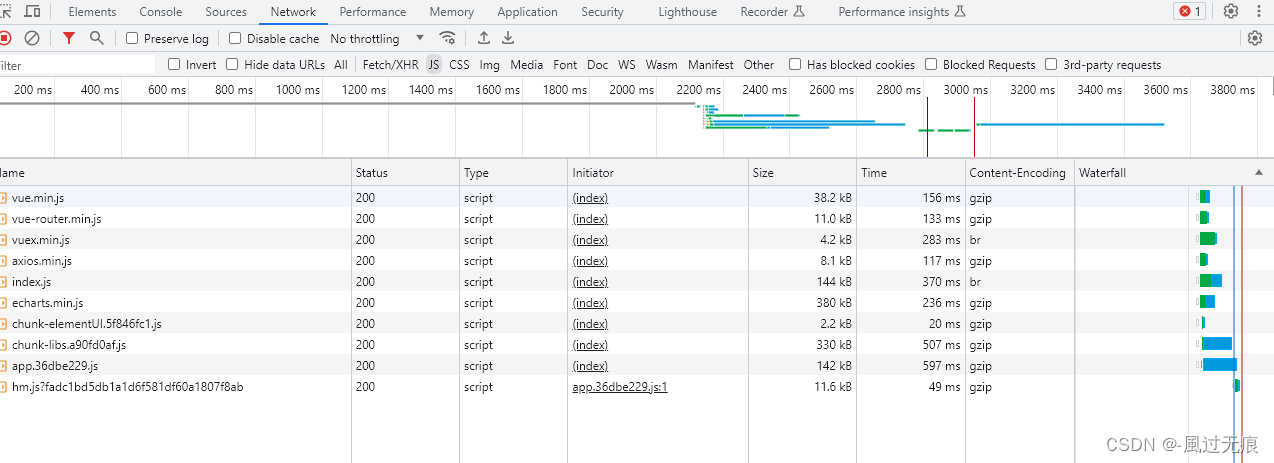This screenshot has height=463, width=1274.
Task: Select chunk-elementUI.5f846fc1.js request
Action: coord(637,324)
